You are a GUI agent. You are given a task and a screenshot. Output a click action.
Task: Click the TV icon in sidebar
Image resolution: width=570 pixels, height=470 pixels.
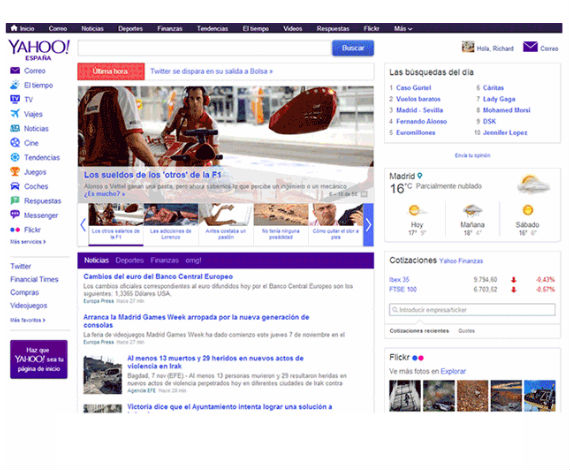pos(15,99)
